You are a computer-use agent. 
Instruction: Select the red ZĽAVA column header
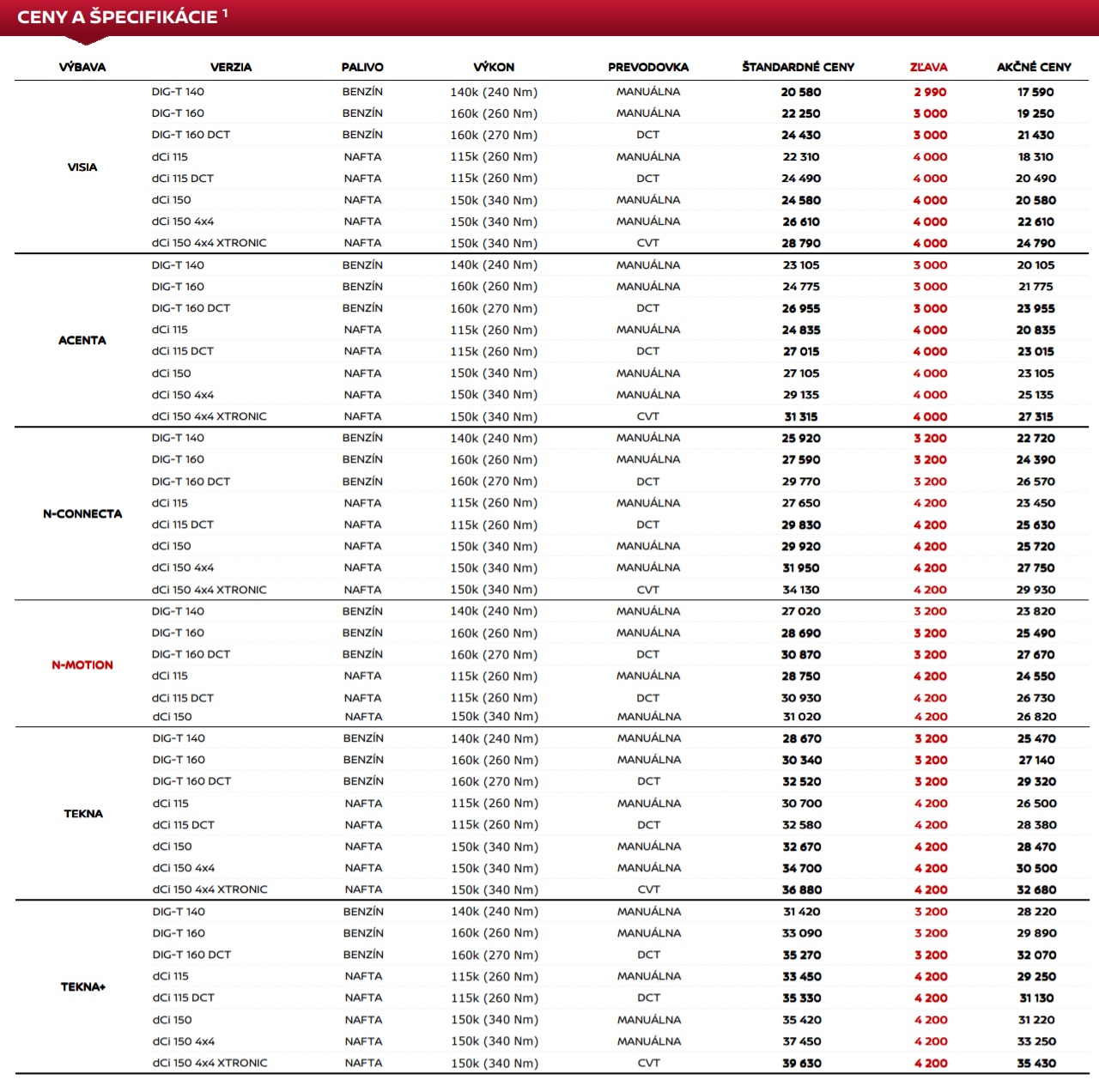click(929, 67)
